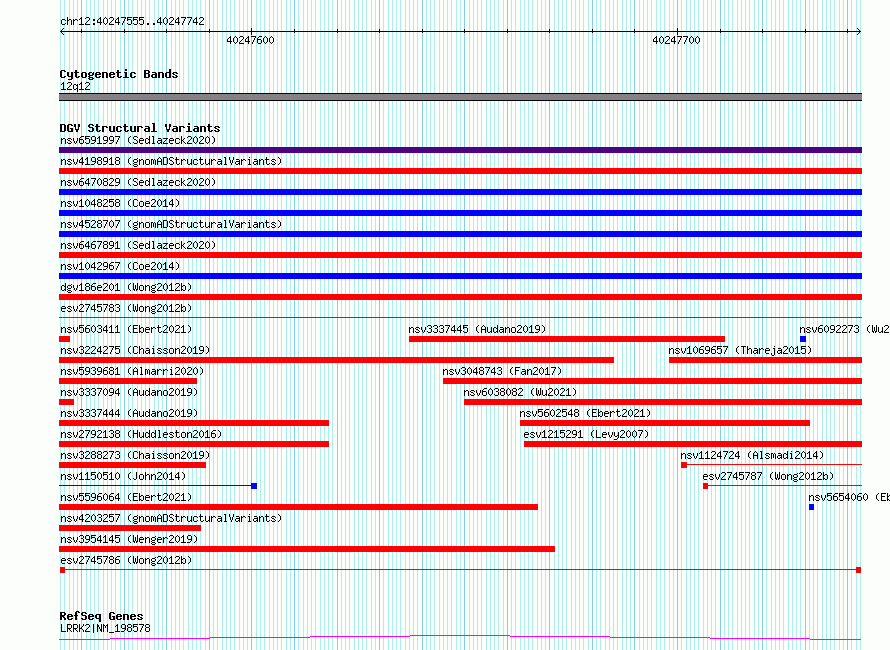Click the small red nsv3337094 variant bar
The width and height of the screenshot is (890, 650).
(x=66, y=402)
